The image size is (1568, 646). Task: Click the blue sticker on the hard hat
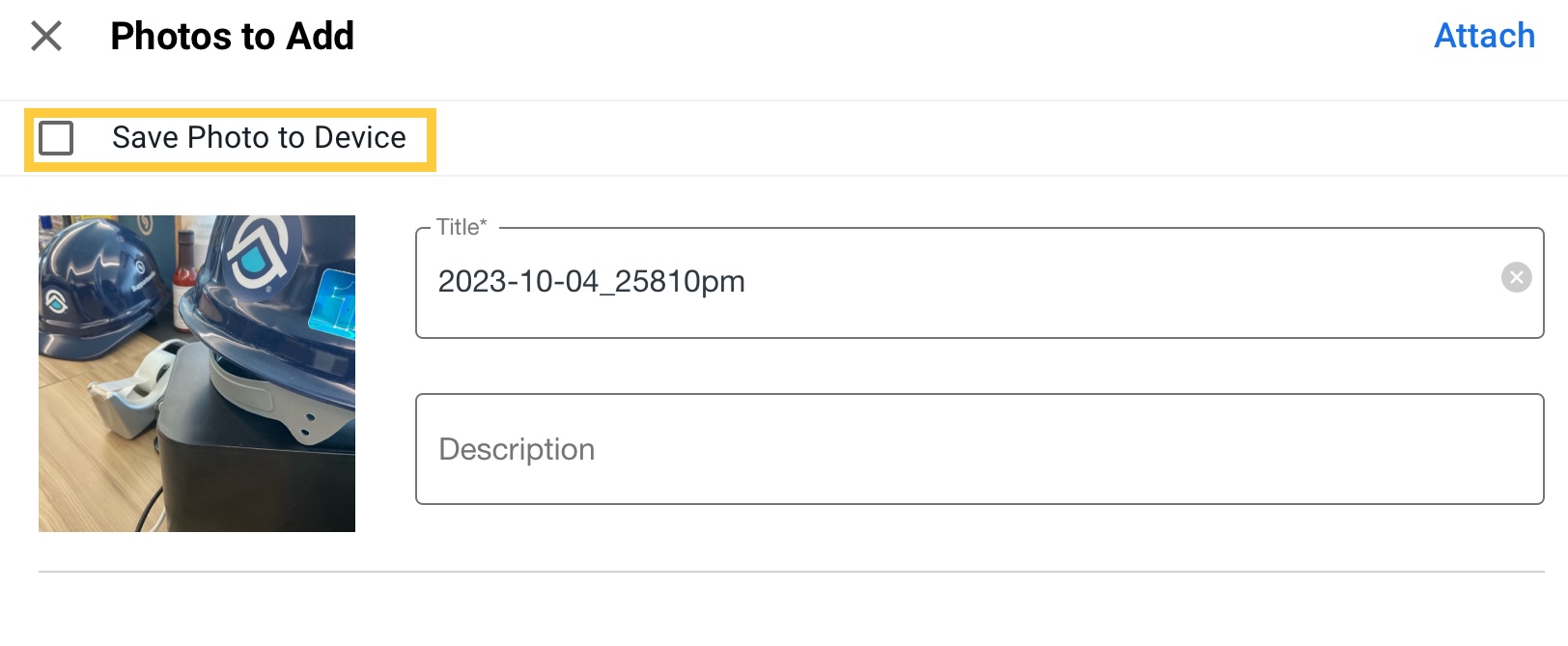(x=332, y=302)
